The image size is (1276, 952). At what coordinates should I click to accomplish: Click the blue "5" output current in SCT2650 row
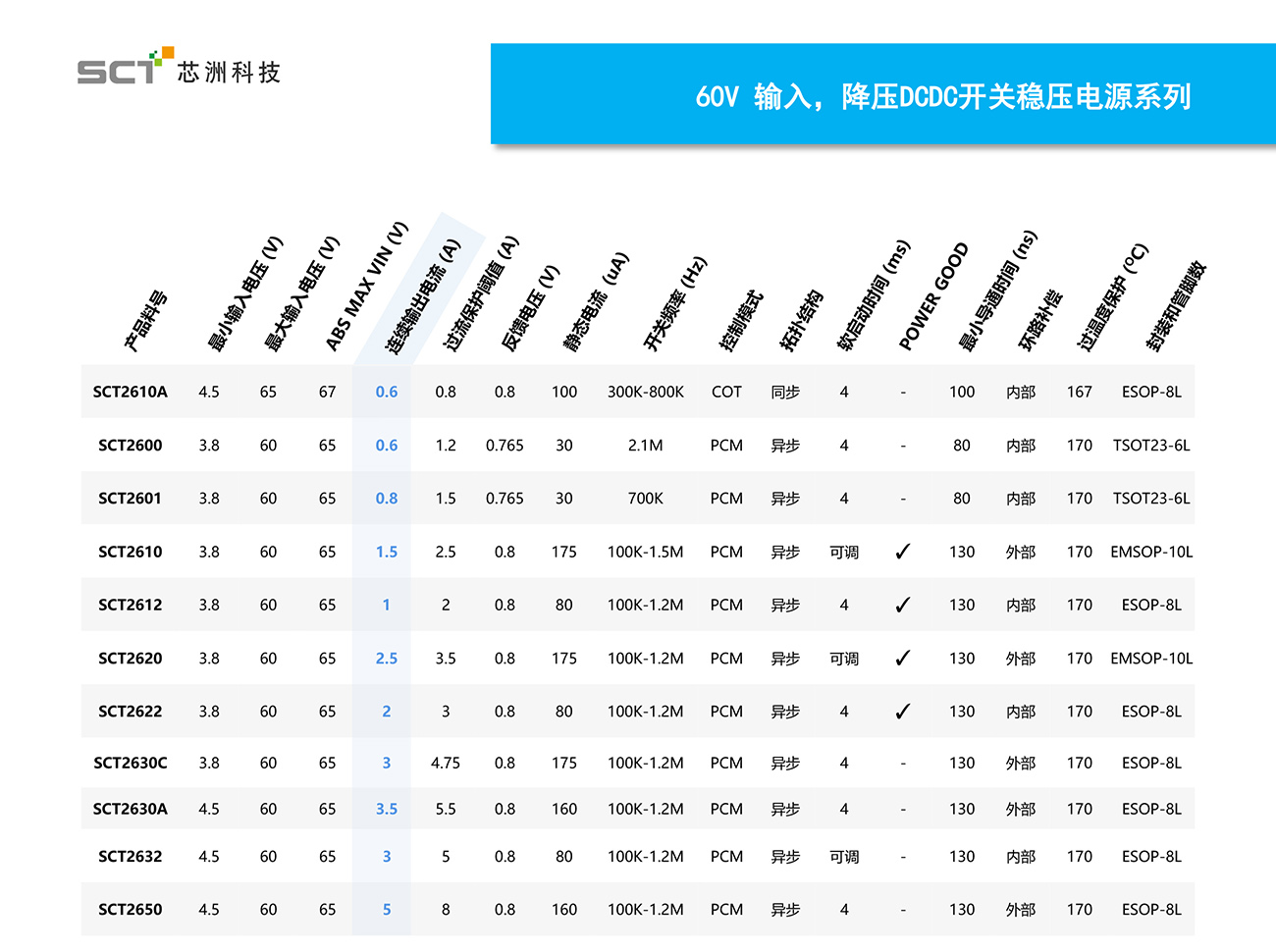point(387,909)
